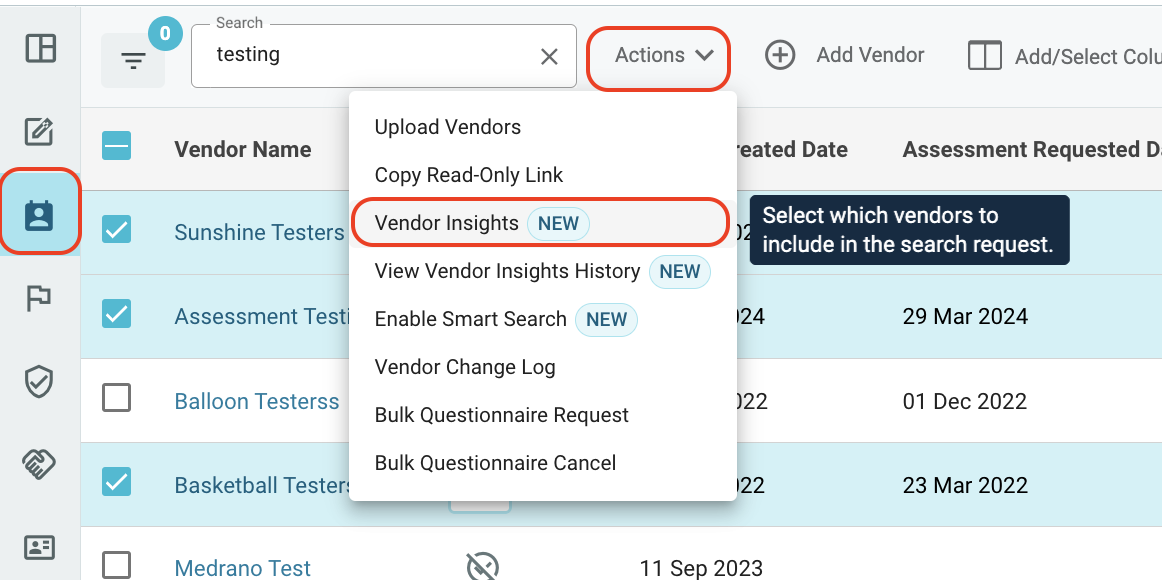Click the plus icon for Add Vendor
Screen dimensions: 1162x580
pos(780,56)
